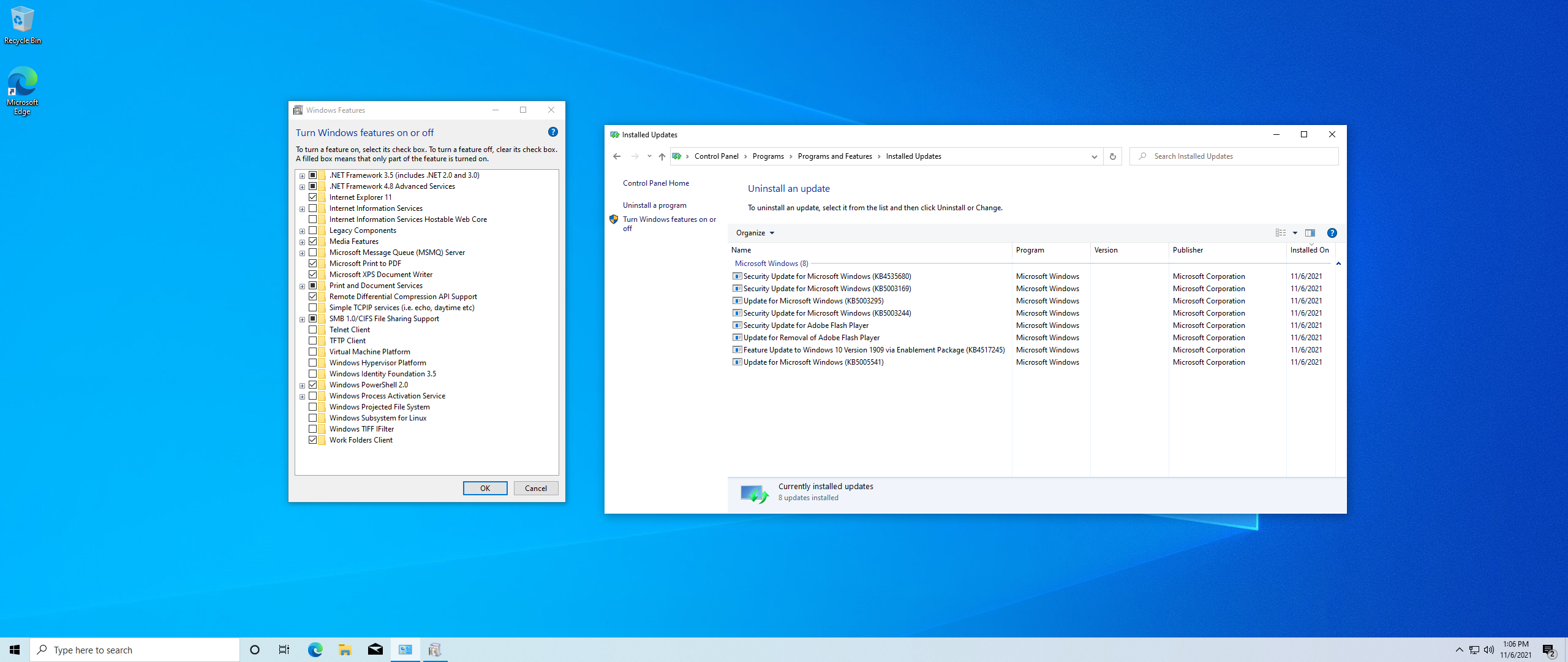
Task: Open Task View on the taskbar
Action: (284, 650)
